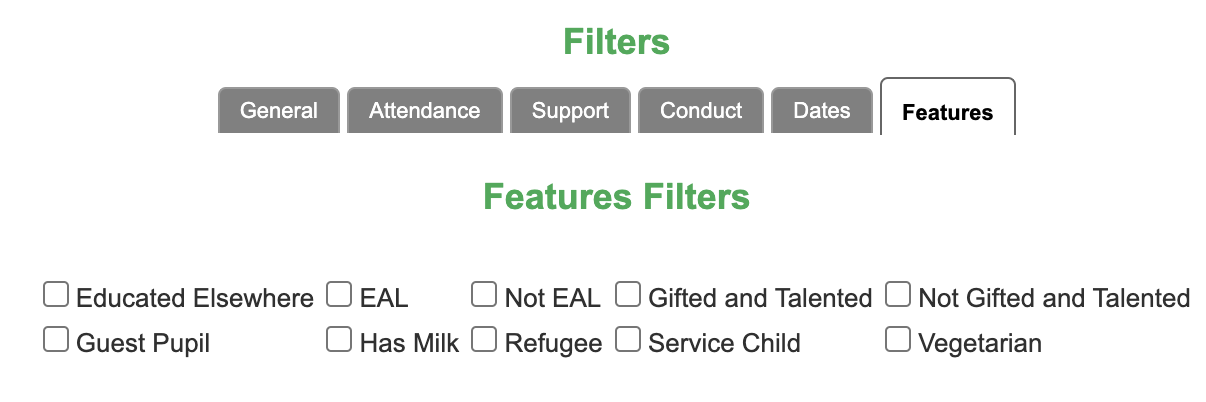Go to the Dates tab
Viewport: 1206px width, 402px height.
tap(822, 110)
